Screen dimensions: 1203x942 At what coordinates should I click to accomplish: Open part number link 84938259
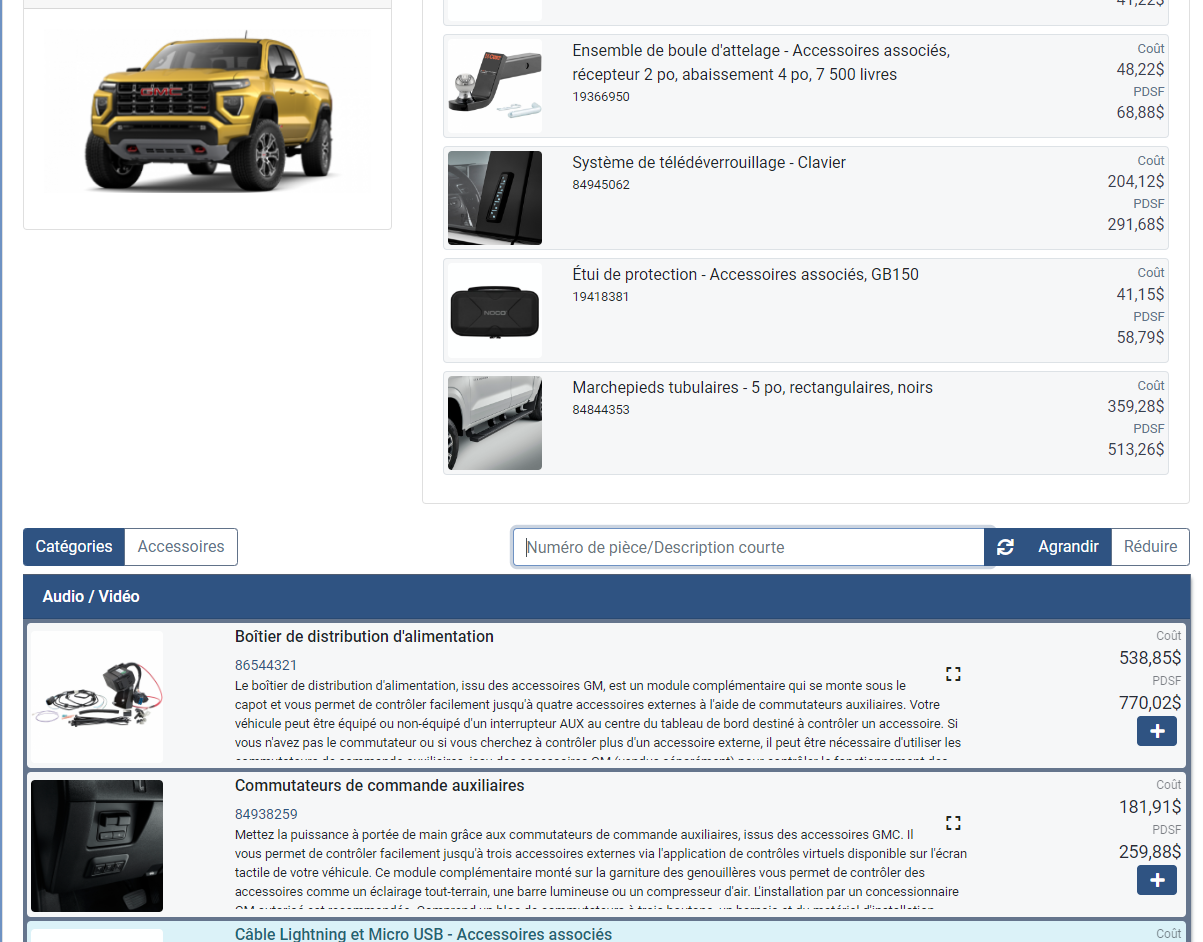coord(266,814)
